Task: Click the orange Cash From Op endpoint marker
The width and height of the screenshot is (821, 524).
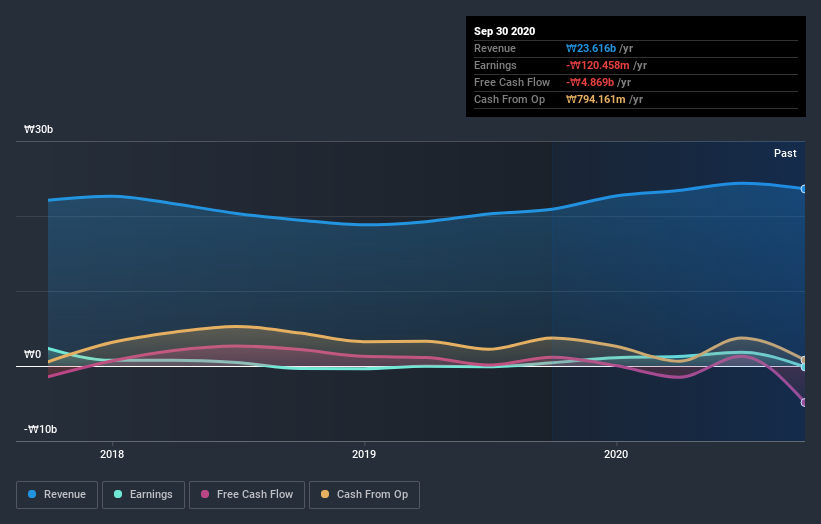Action: pyautogui.click(x=804, y=360)
